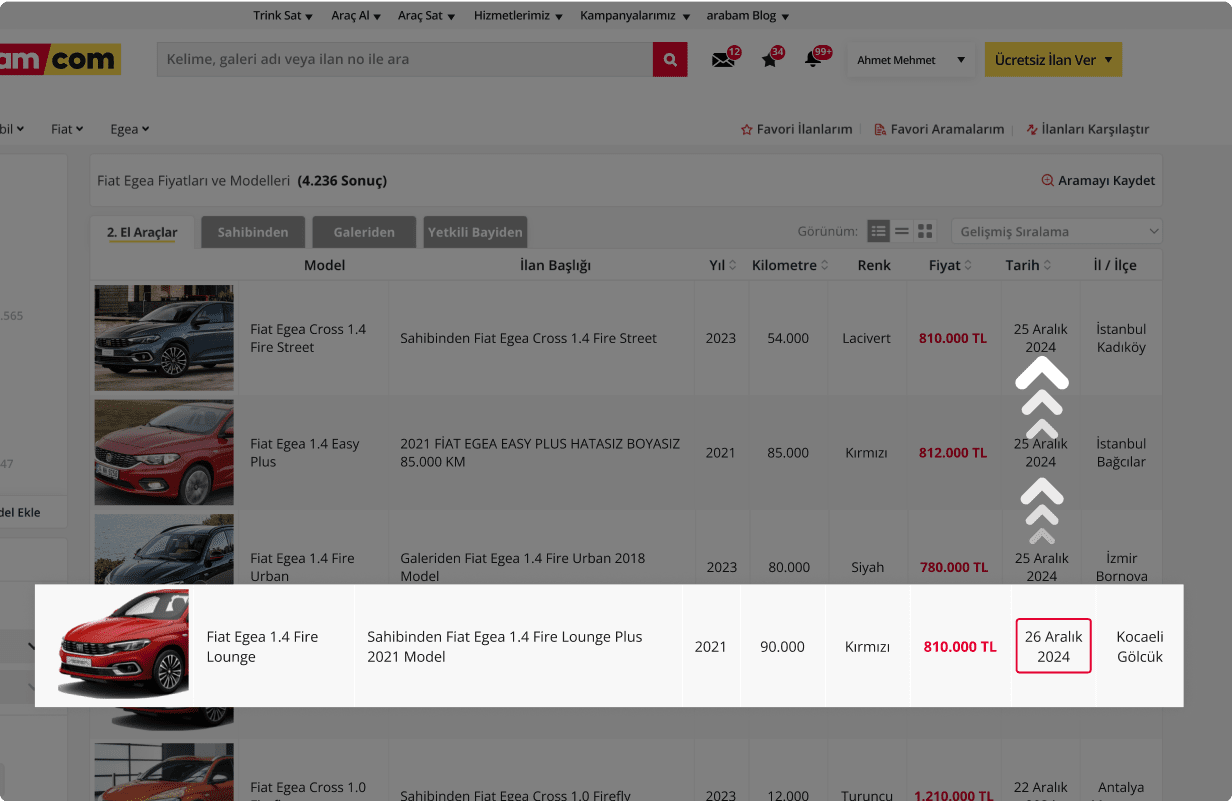The width and height of the screenshot is (1232, 801).
Task: Open Favori Aramalarım link
Action: tap(939, 129)
